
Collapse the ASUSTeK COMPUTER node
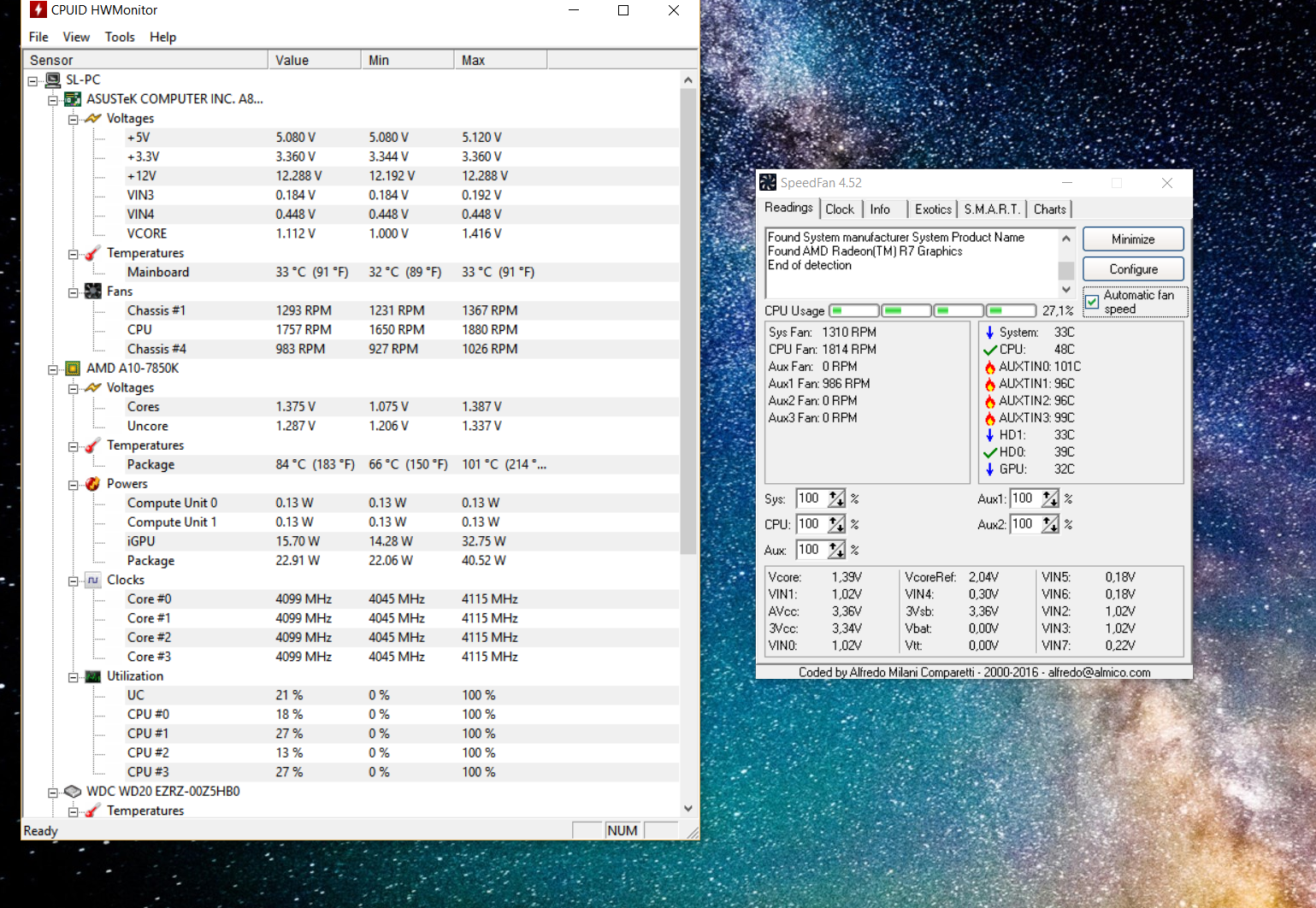[x=53, y=100]
